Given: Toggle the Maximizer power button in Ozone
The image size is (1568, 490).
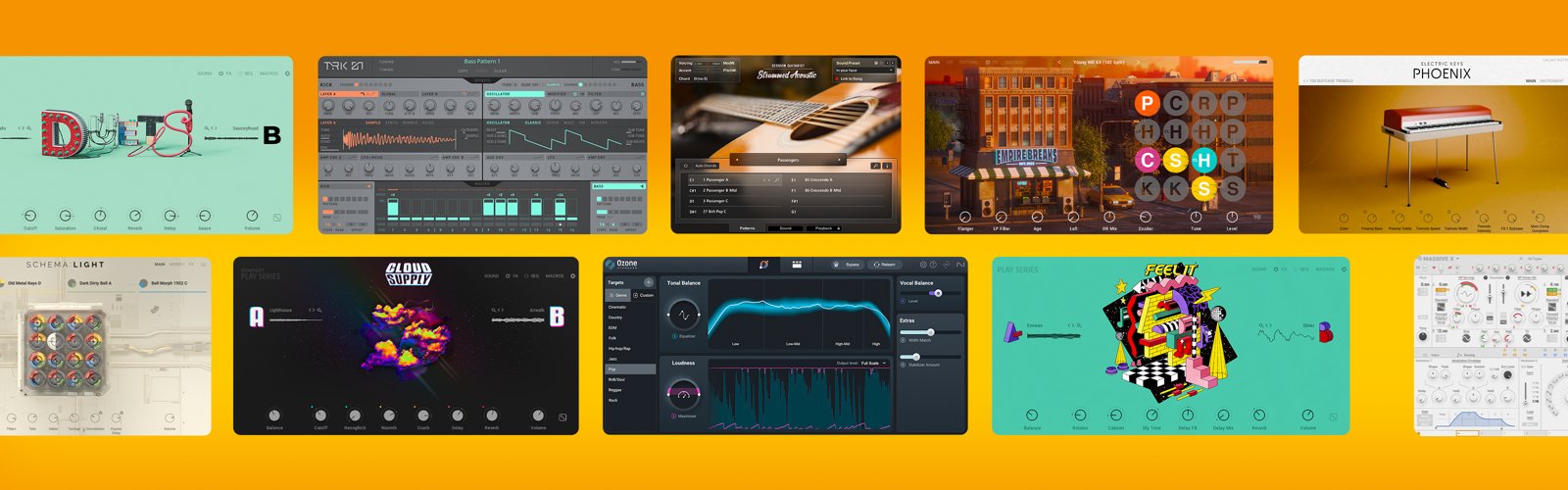Looking at the screenshot, I should pyautogui.click(x=675, y=416).
